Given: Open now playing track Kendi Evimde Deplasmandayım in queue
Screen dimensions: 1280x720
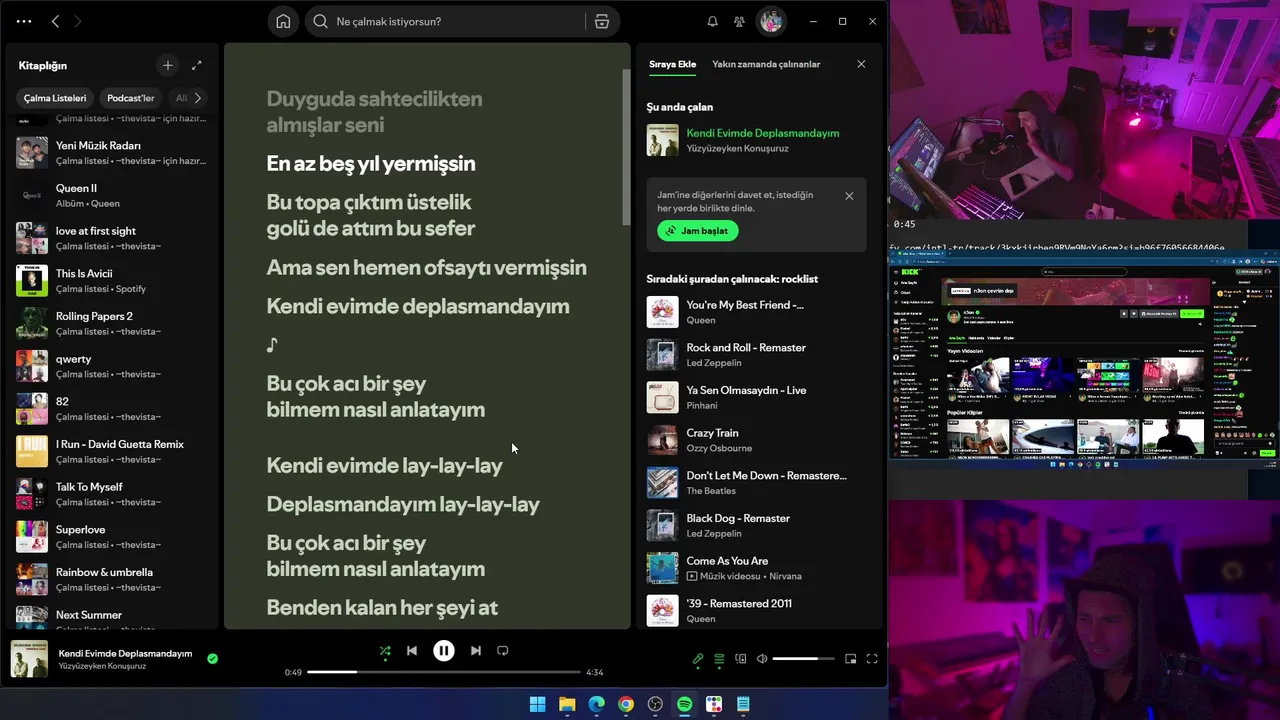Looking at the screenshot, I should pos(762,133).
